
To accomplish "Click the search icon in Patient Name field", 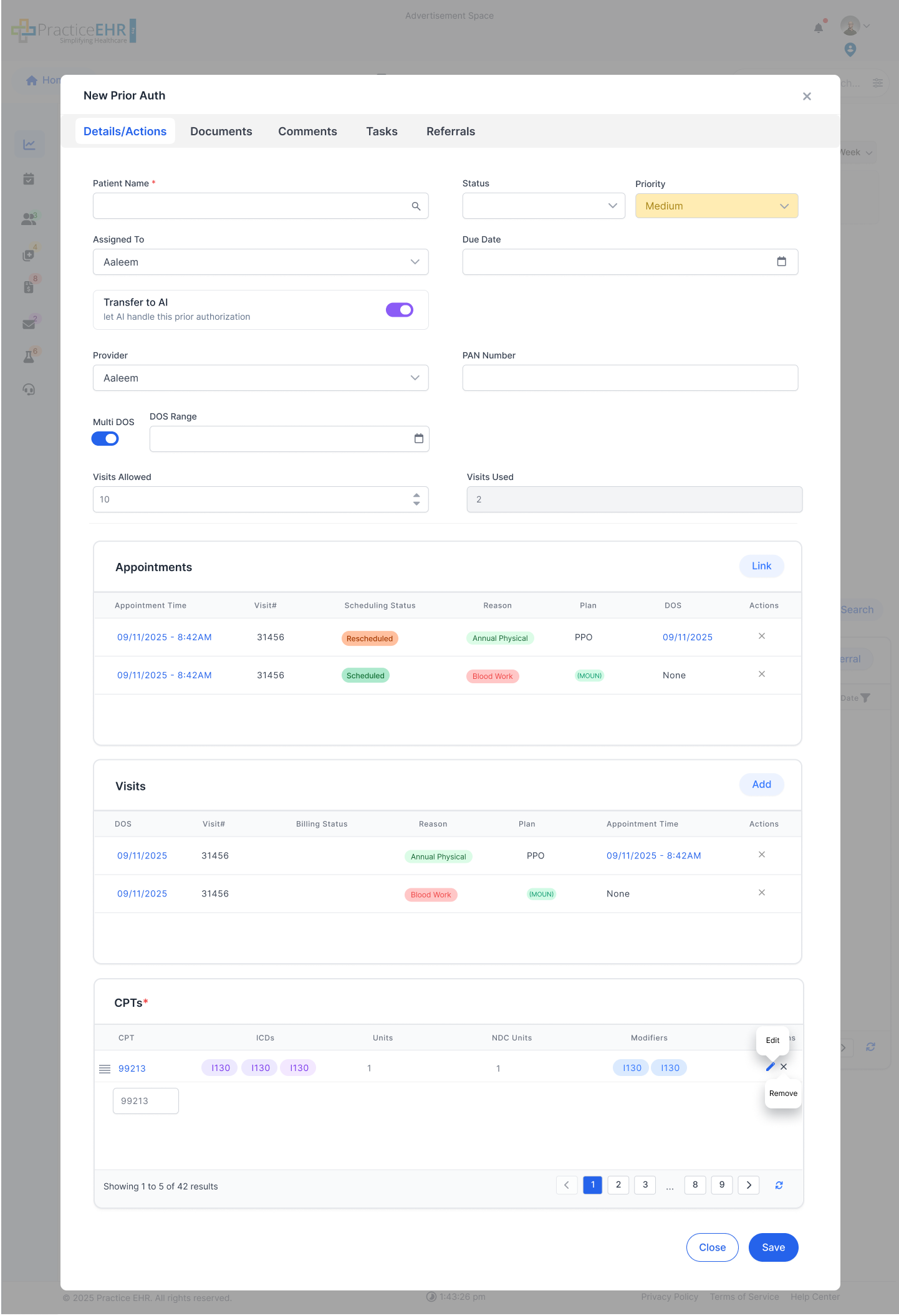I will pos(416,206).
